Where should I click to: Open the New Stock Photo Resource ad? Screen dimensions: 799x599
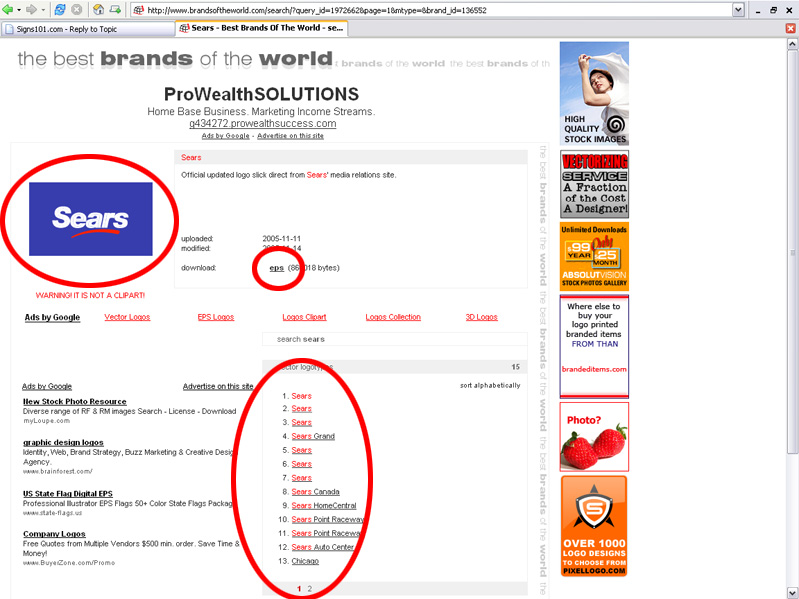74,401
